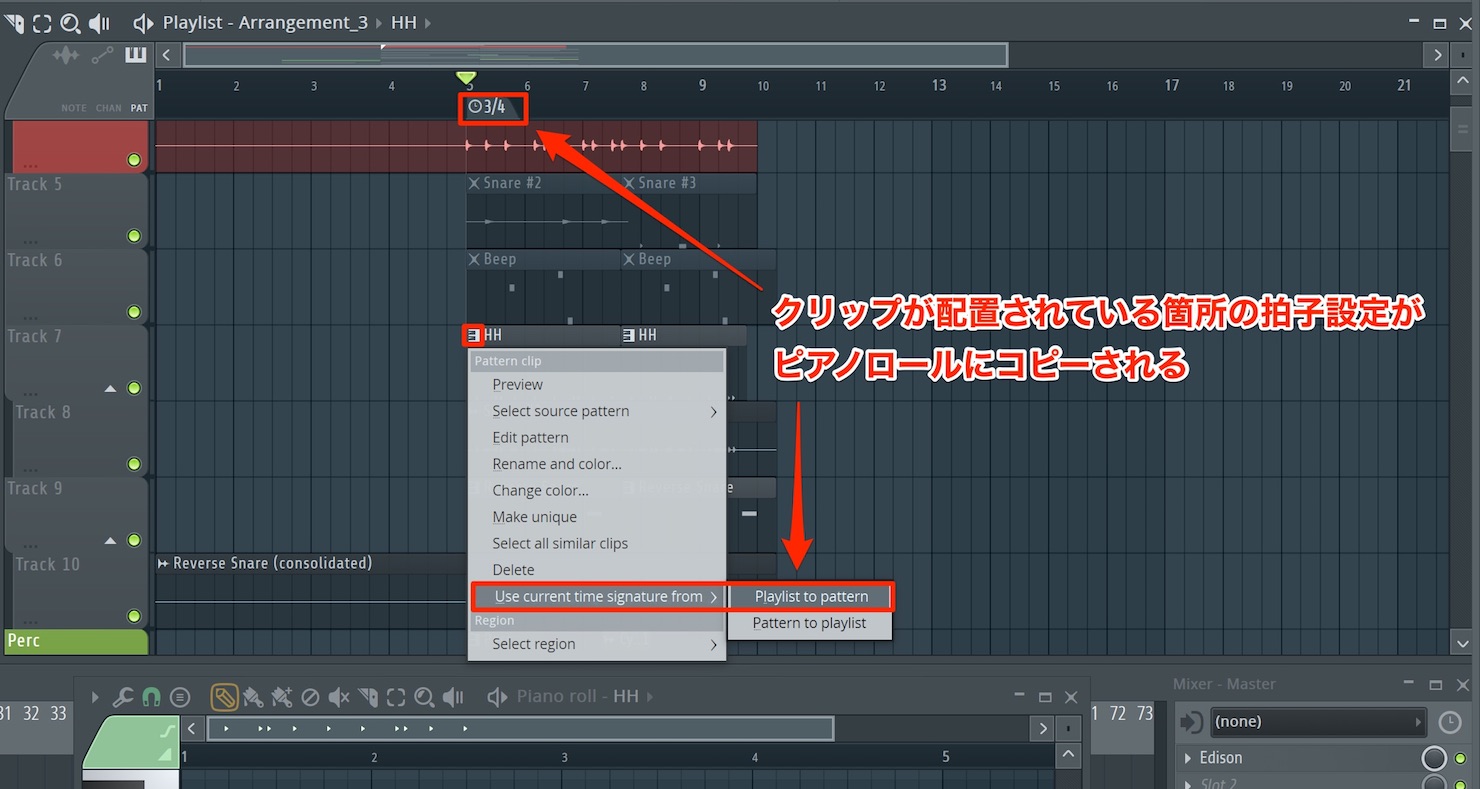The height and width of the screenshot is (789, 1480).
Task: Toggle Edison slot enable light
Action: [x=1460, y=758]
